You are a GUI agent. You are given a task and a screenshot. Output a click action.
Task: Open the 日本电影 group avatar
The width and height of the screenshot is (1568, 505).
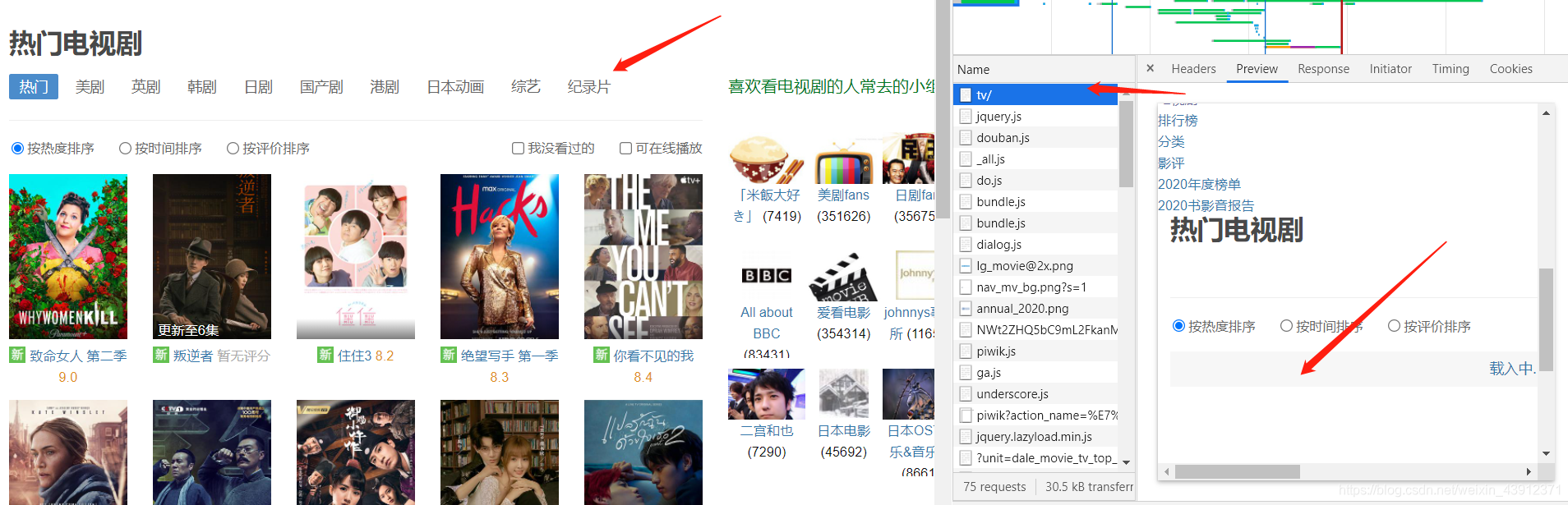tap(844, 394)
